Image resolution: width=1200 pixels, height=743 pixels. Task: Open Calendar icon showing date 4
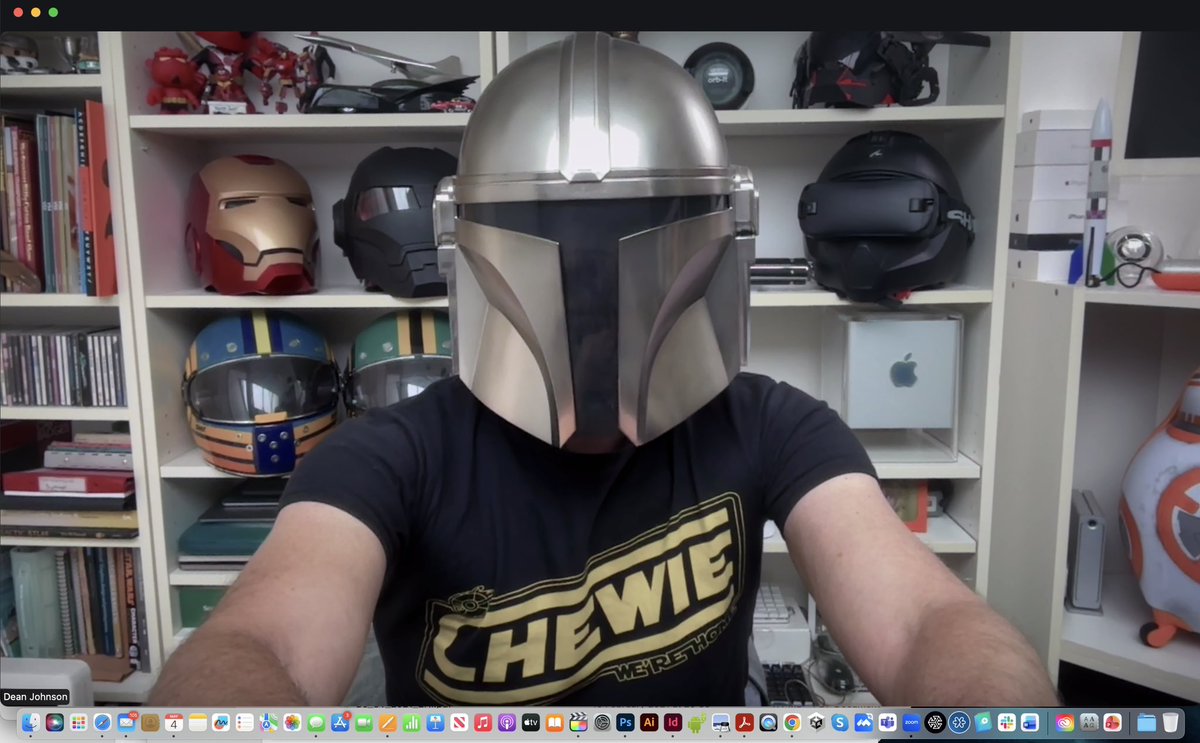pyautogui.click(x=174, y=722)
